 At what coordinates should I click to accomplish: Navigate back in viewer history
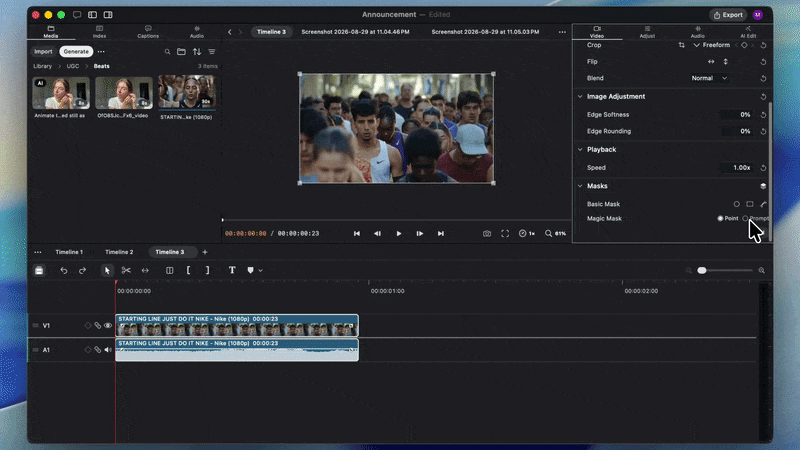[230, 32]
